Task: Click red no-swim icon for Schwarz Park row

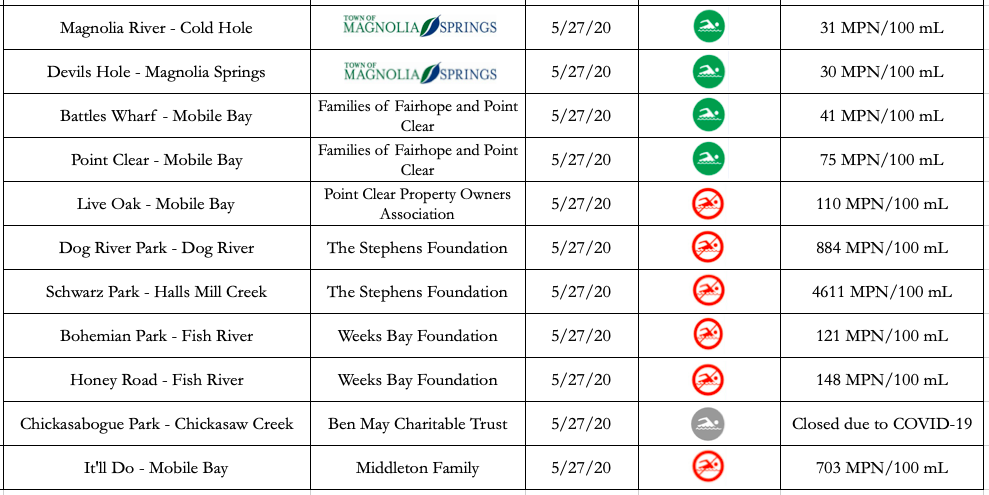Action: [708, 291]
